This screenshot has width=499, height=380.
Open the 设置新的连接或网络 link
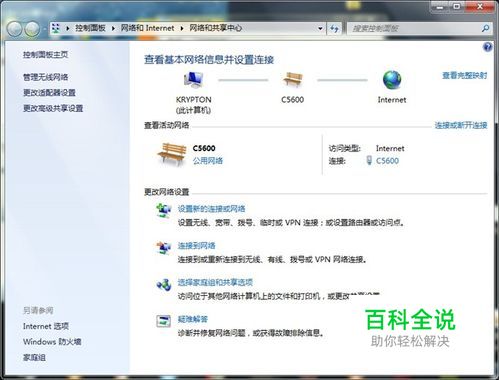click(x=211, y=209)
